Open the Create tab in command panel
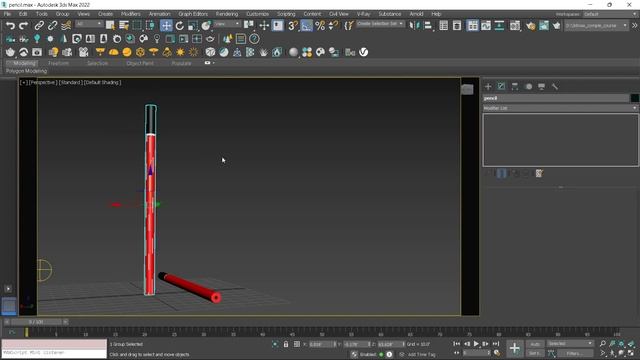This screenshot has width=640, height=360. click(x=488, y=87)
